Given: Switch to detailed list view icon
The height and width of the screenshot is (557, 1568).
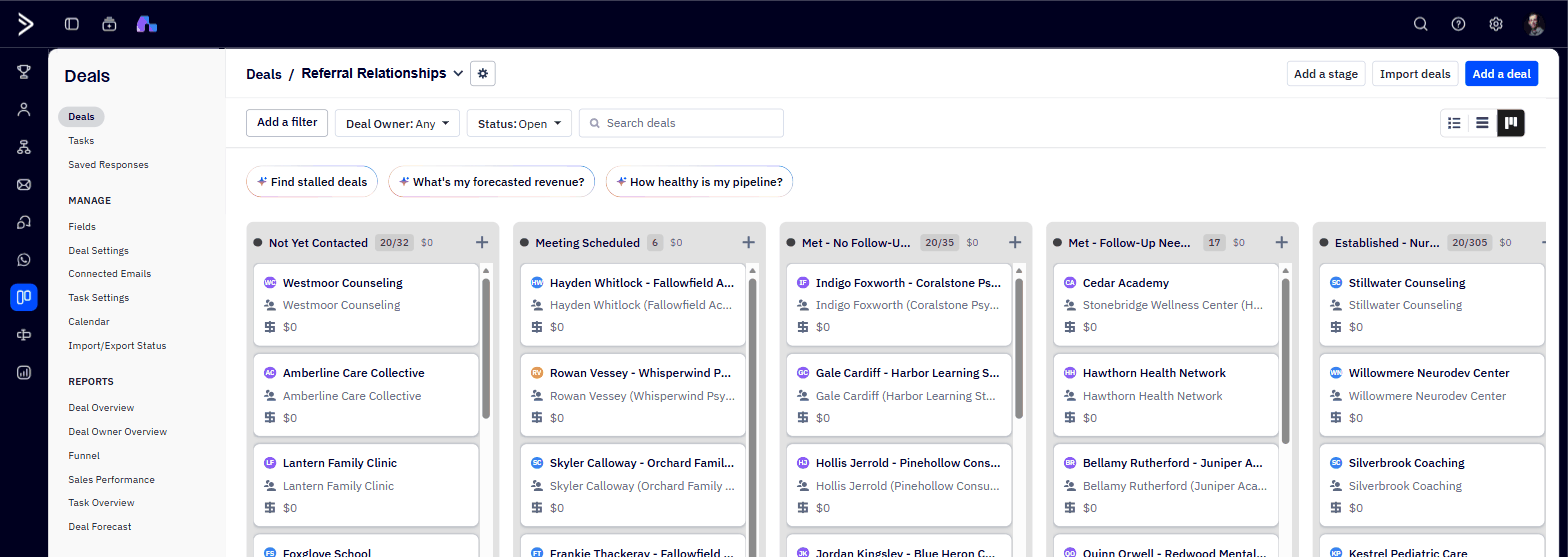Looking at the screenshot, I should pyautogui.click(x=1455, y=123).
